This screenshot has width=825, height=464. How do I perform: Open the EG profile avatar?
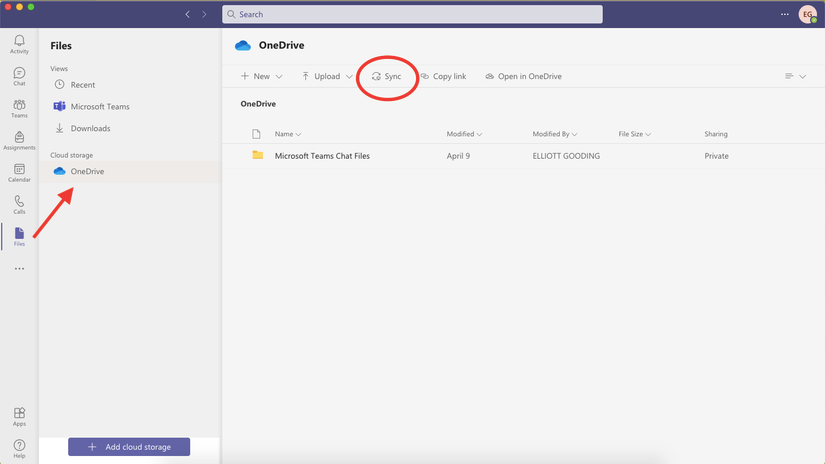click(x=808, y=14)
